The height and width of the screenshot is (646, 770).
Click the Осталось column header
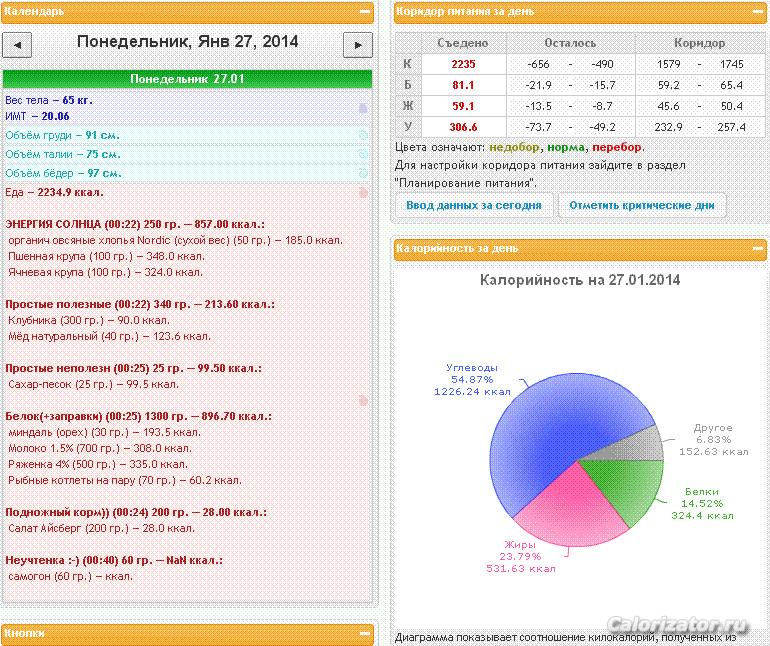click(x=570, y=43)
